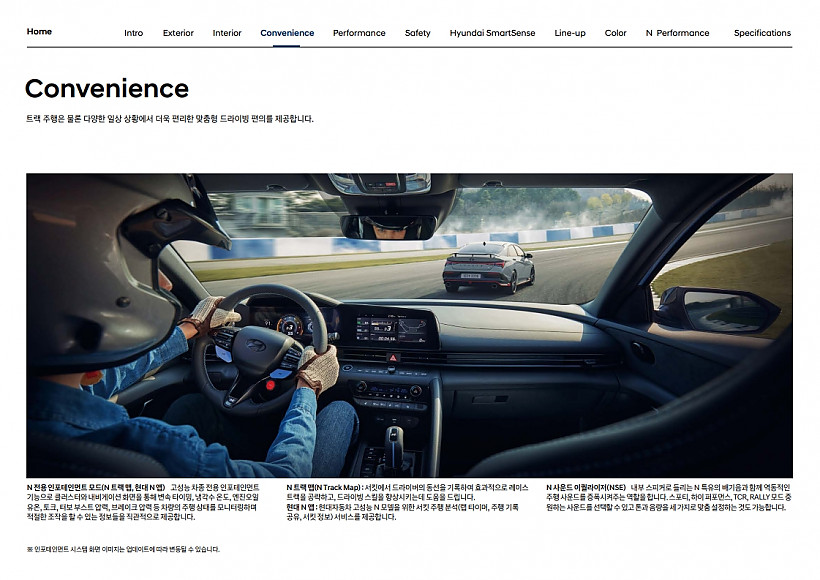Click the cockpit track-driving photo
Image resolution: width=820 pixels, height=580 pixels.
coord(409,325)
